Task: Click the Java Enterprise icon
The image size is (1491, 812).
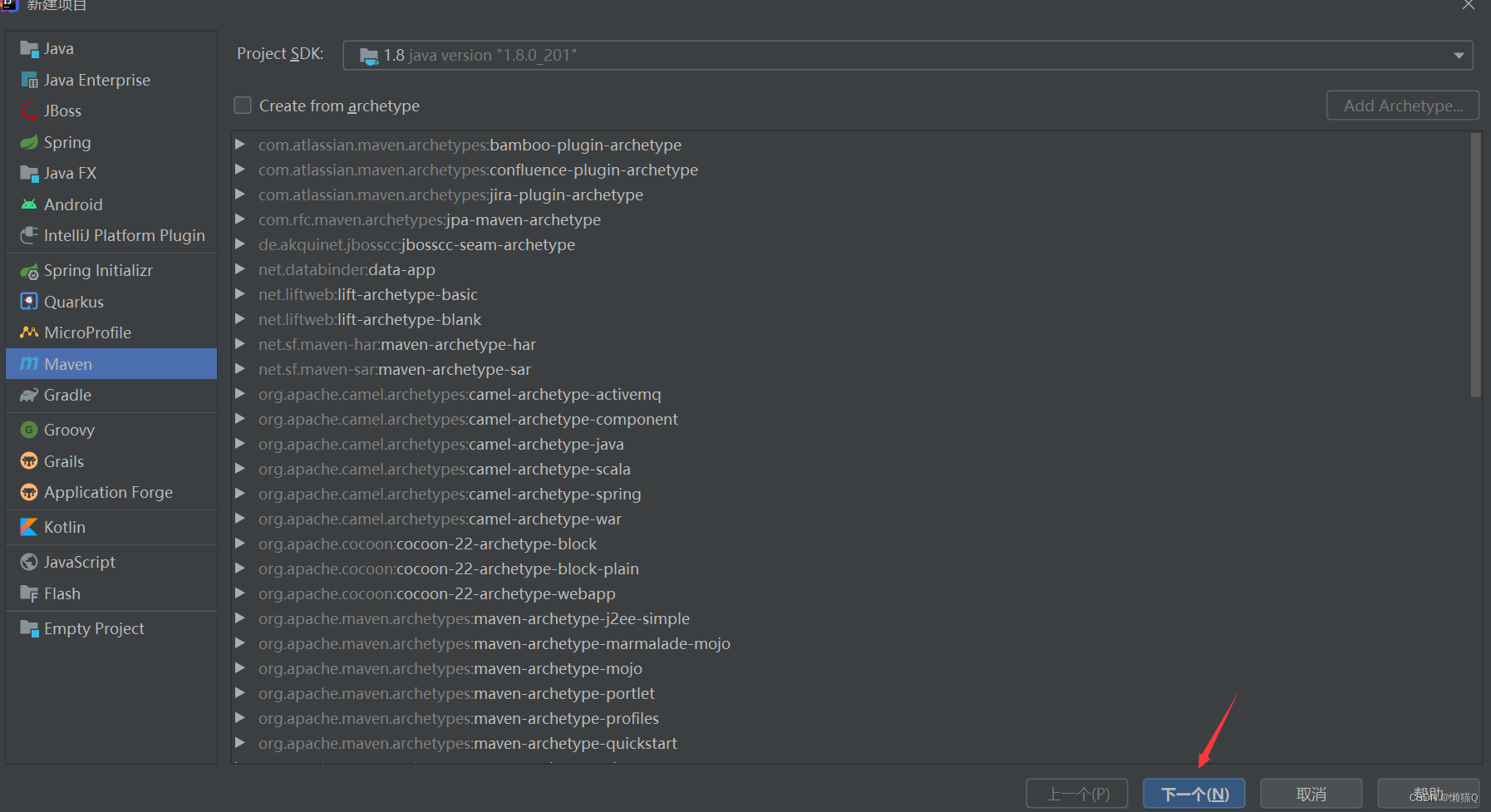Action: pyautogui.click(x=29, y=81)
